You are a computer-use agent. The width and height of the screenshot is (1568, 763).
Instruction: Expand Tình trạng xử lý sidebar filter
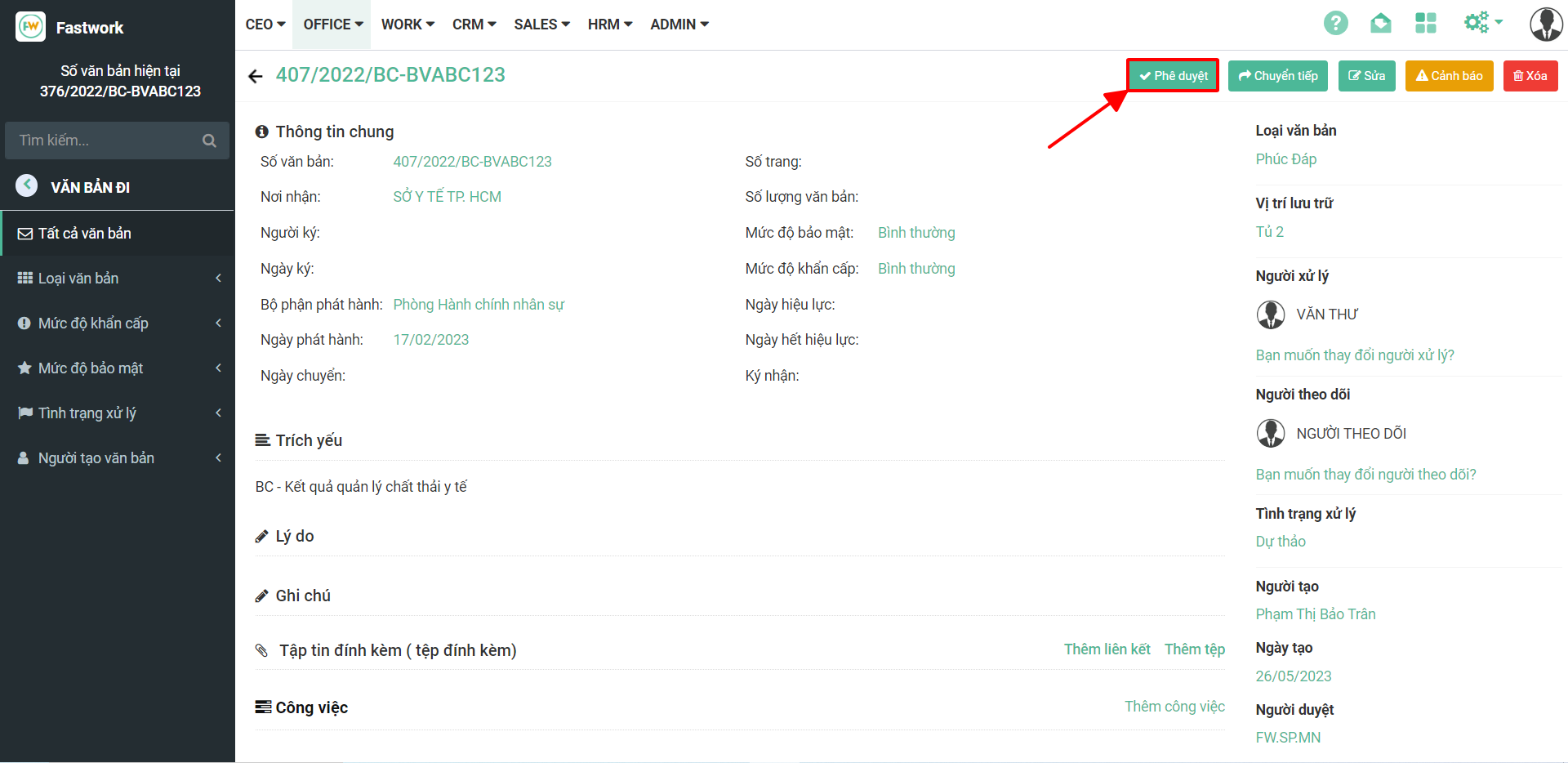(x=117, y=413)
